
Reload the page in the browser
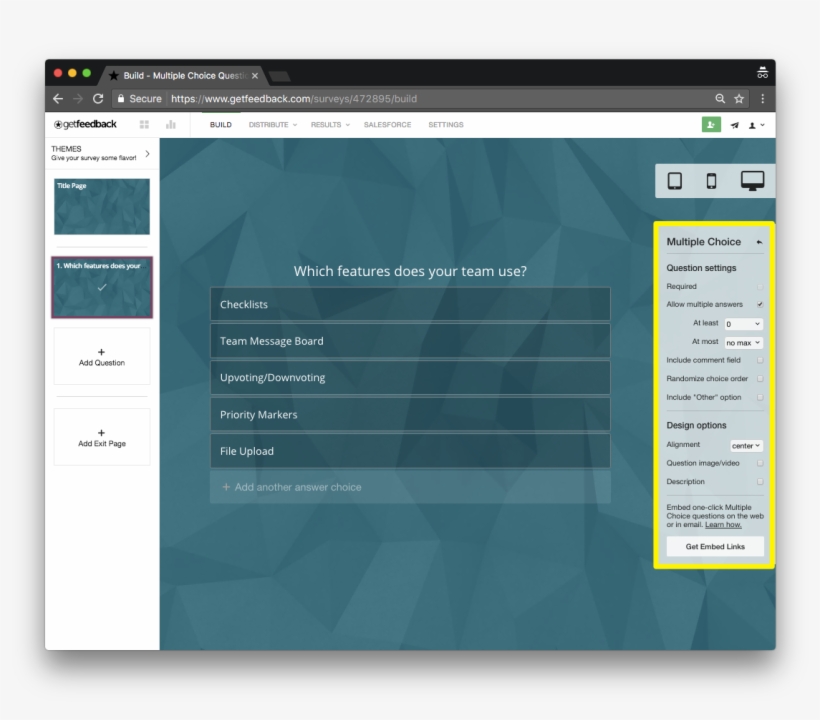[x=98, y=99]
